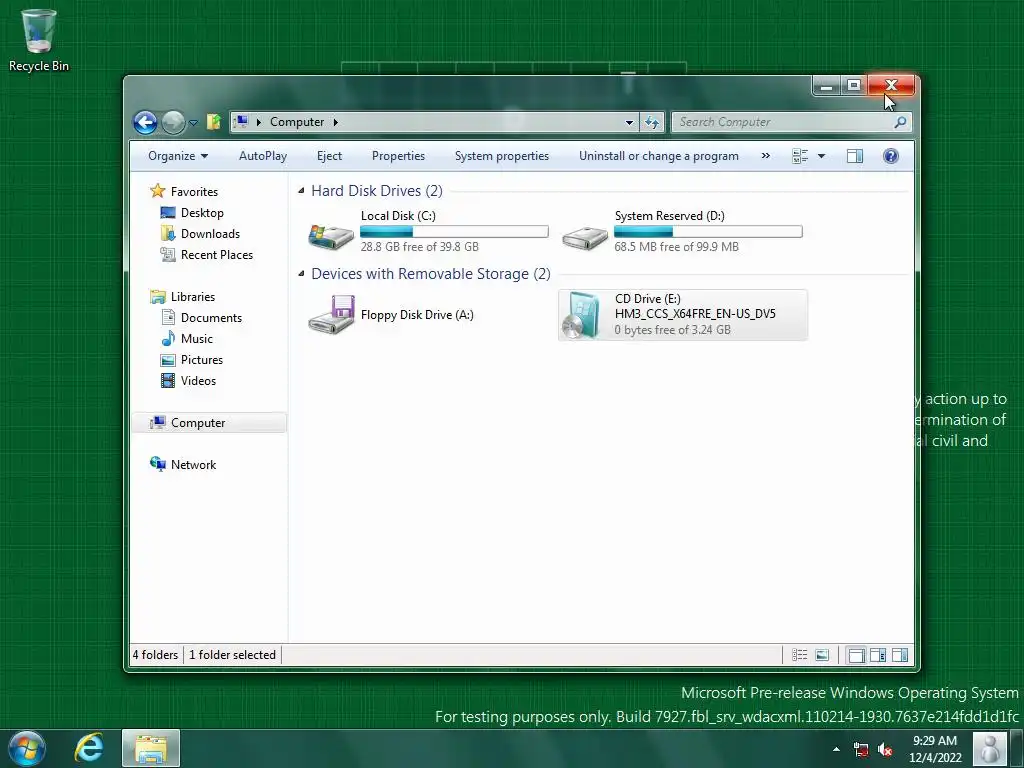The width and height of the screenshot is (1024, 768).
Task: Click the Hard Disk Drives (2) heading
Action: coord(377,191)
